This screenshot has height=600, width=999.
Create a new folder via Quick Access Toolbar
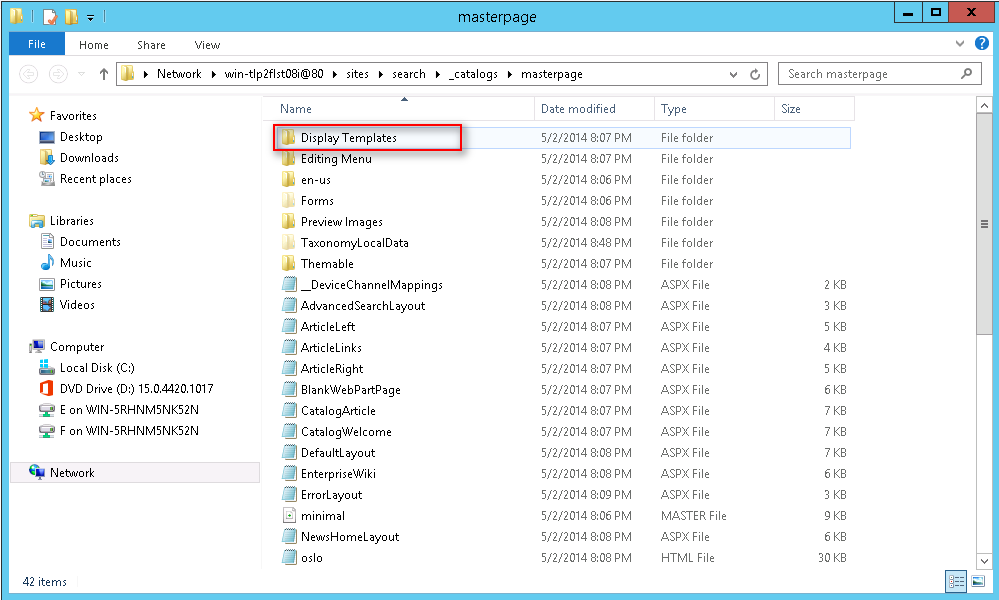coord(70,16)
